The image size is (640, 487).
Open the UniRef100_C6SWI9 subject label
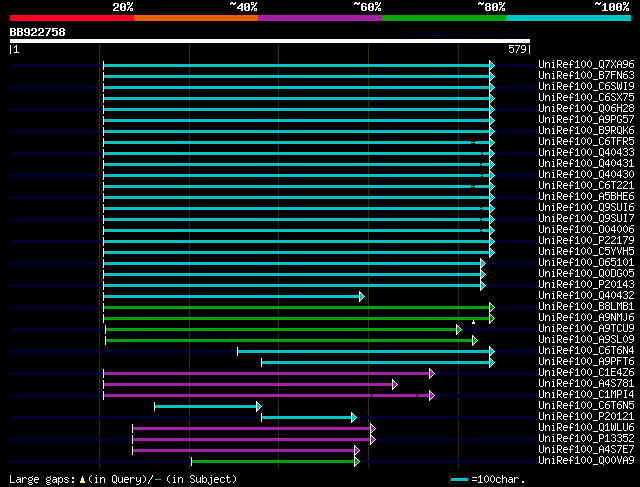(587, 86)
